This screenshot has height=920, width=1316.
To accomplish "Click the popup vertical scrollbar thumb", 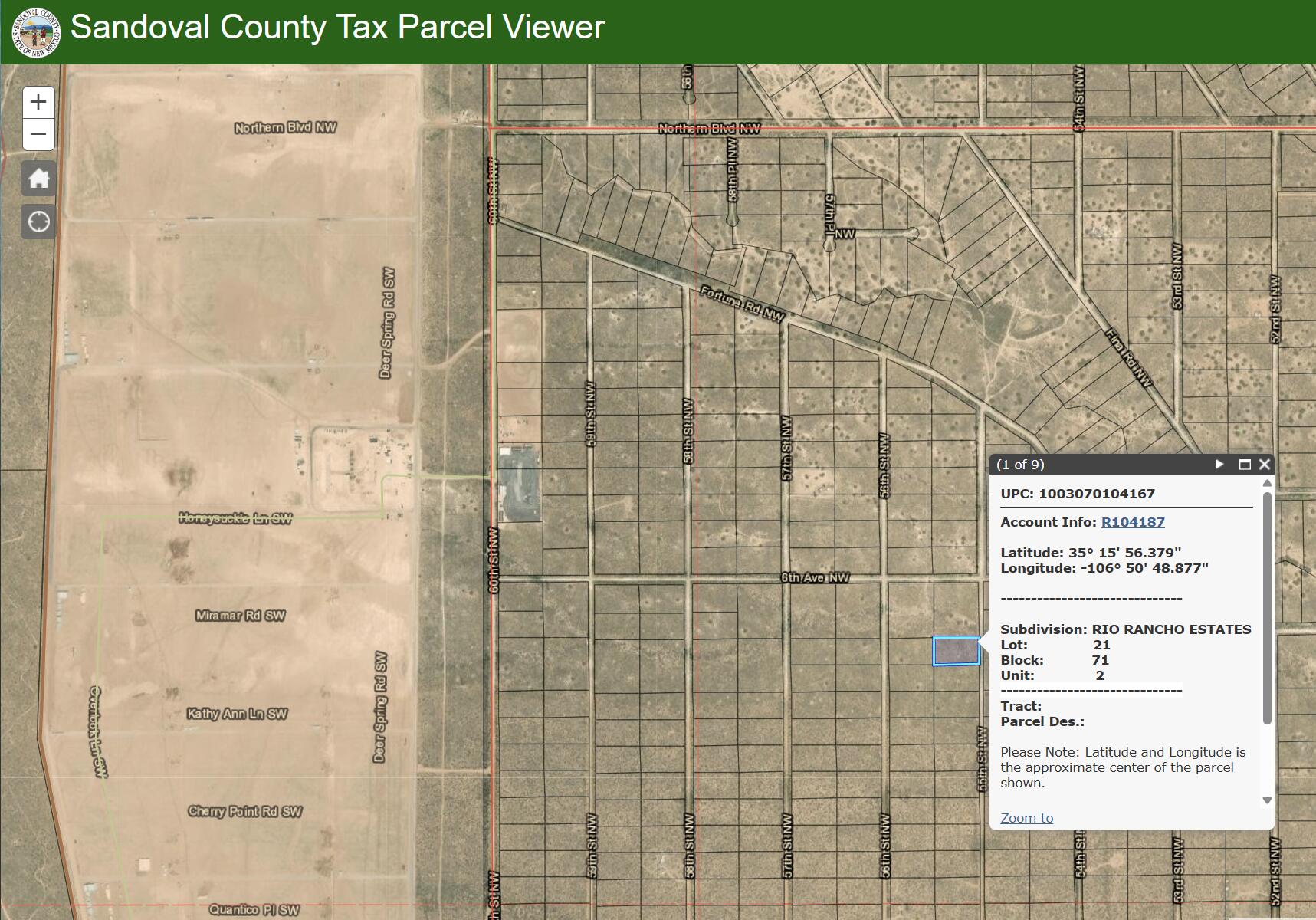I will coord(1267,606).
